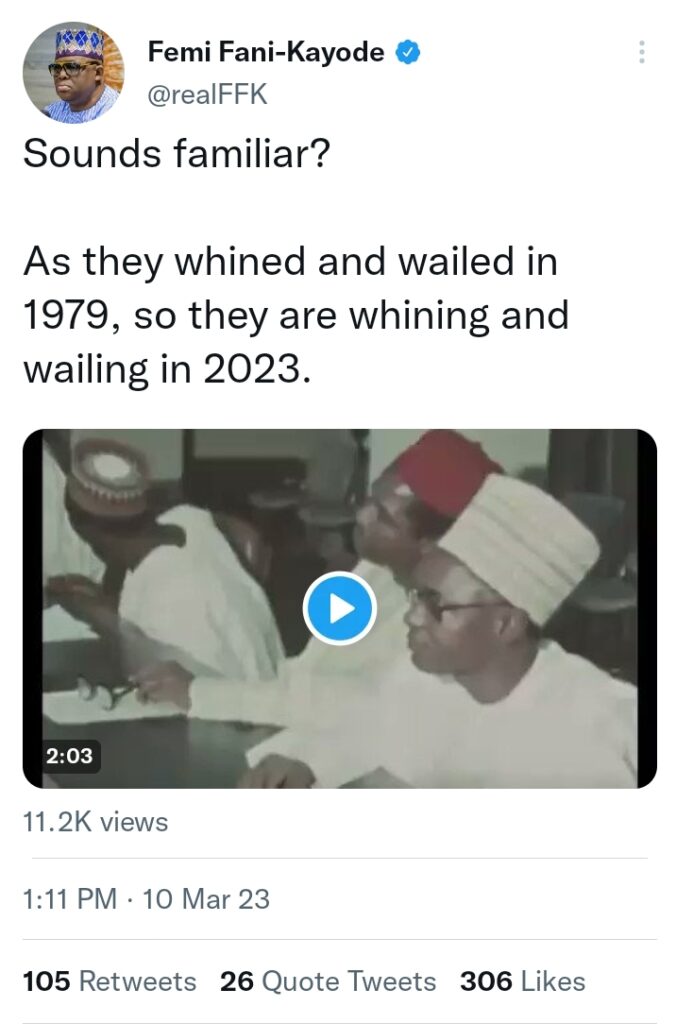Open the three-dot more options menu
676x1024 pixels.
[642, 53]
